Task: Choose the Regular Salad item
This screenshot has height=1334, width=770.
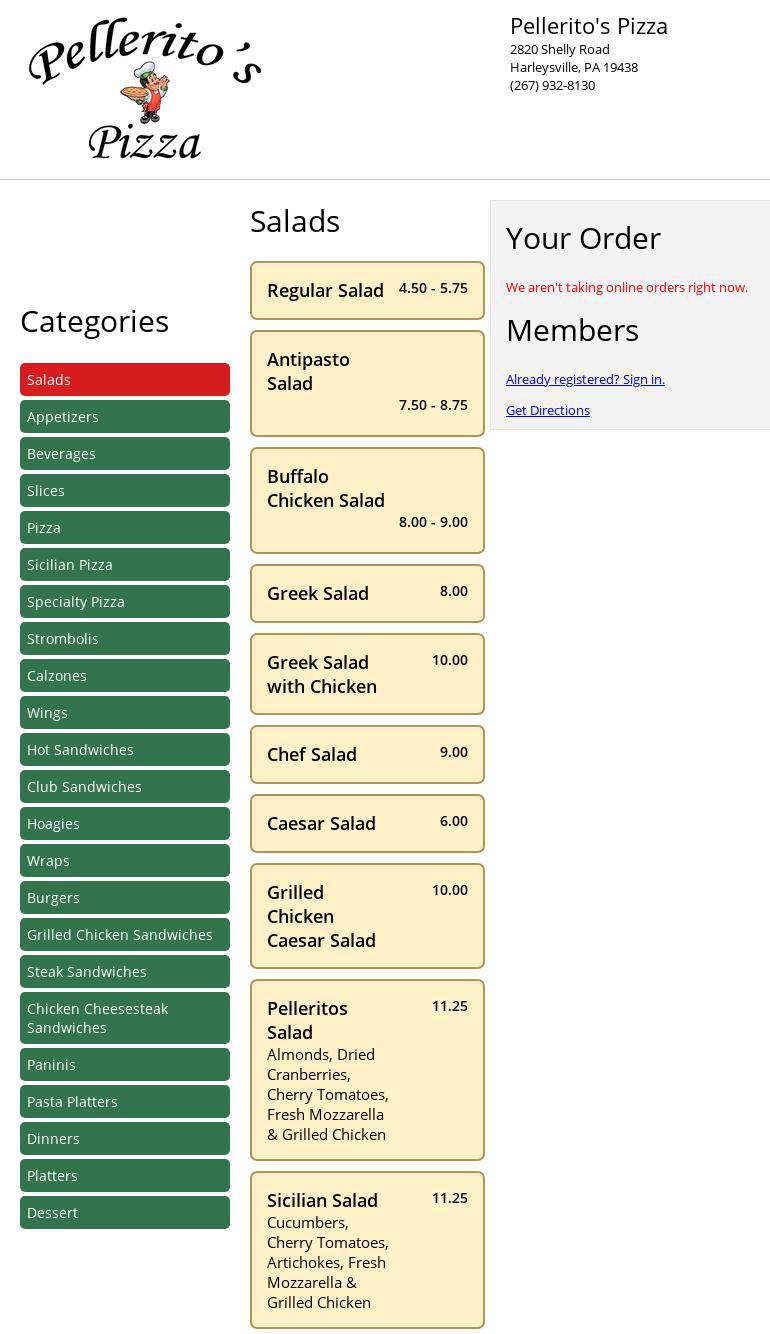Action: pos(367,290)
